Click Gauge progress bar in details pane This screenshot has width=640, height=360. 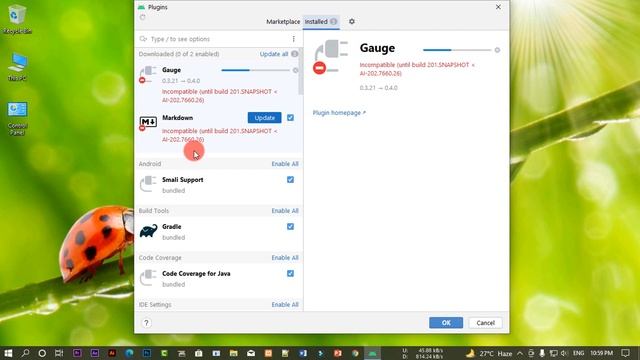pos(457,50)
